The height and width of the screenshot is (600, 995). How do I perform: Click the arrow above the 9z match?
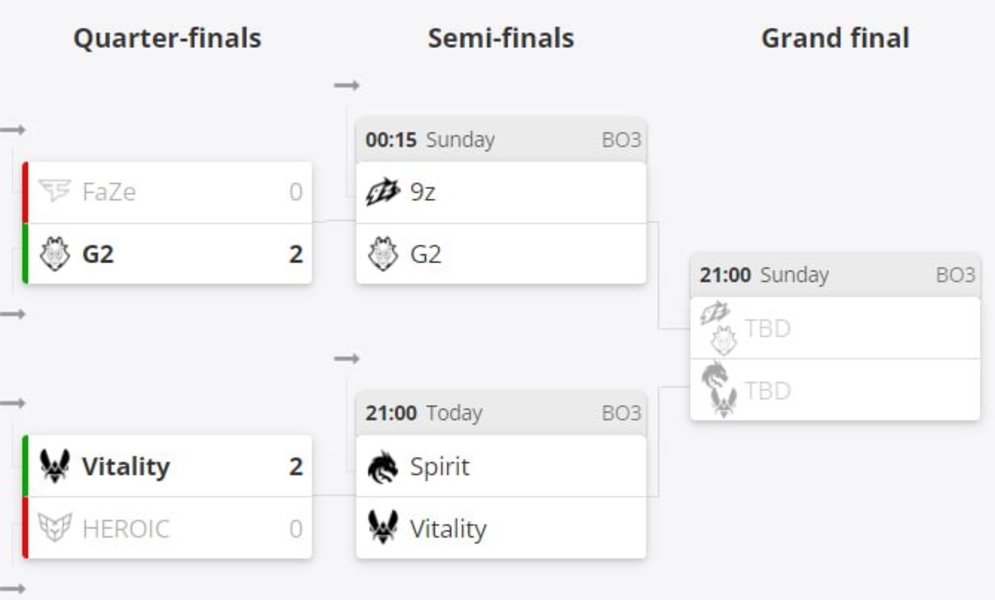click(347, 86)
